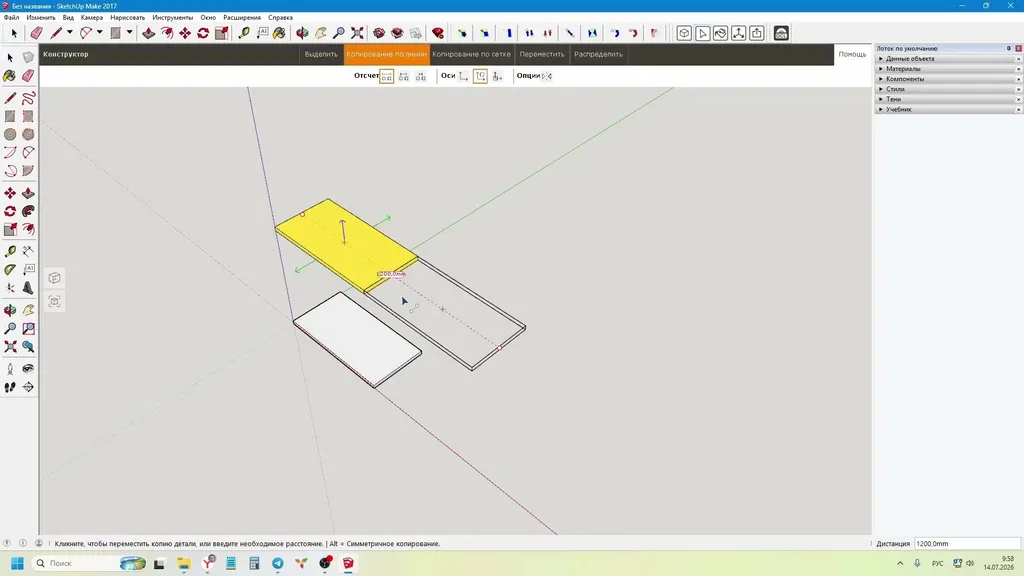The image size is (1024, 576).
Task: Toggle the highlighted Оси axis mode
Action: [480, 76]
